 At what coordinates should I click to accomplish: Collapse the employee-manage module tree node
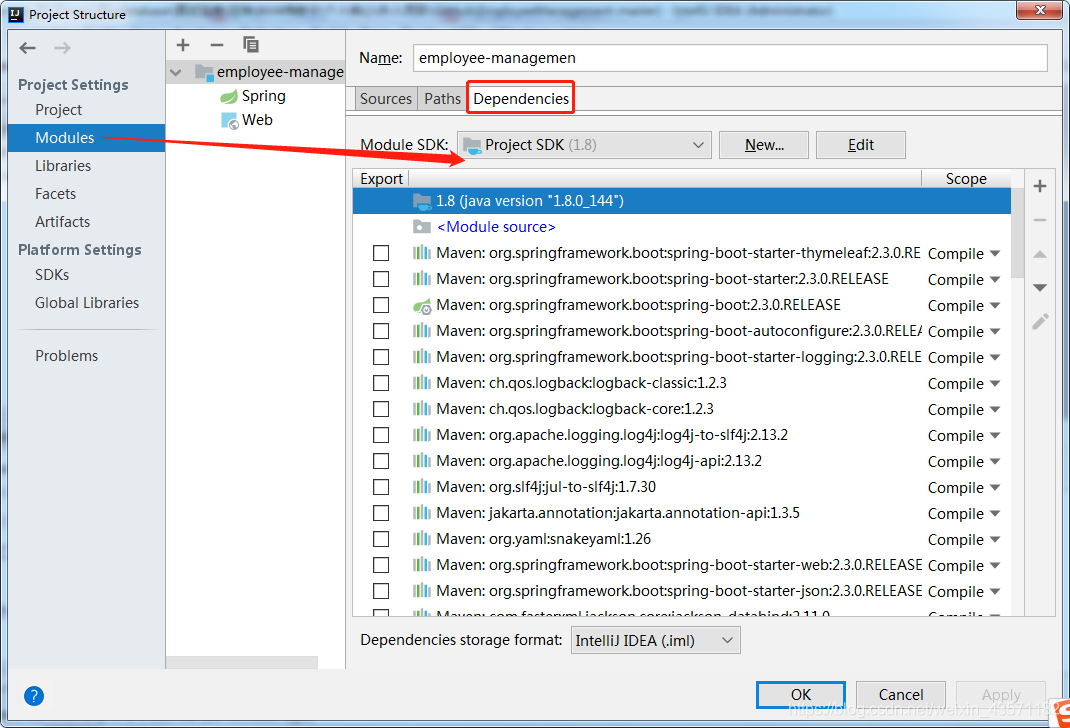(x=177, y=72)
